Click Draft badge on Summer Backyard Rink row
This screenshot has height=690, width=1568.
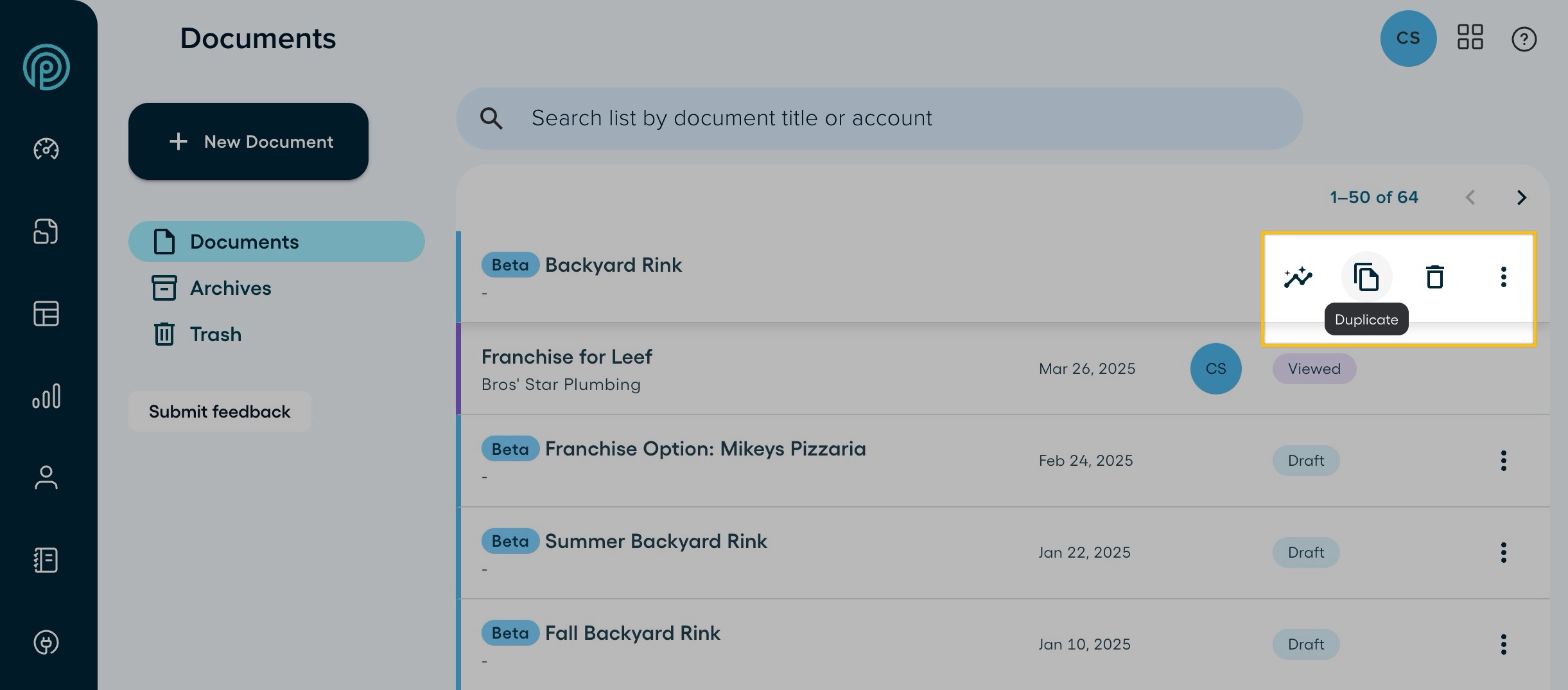[1306, 553]
